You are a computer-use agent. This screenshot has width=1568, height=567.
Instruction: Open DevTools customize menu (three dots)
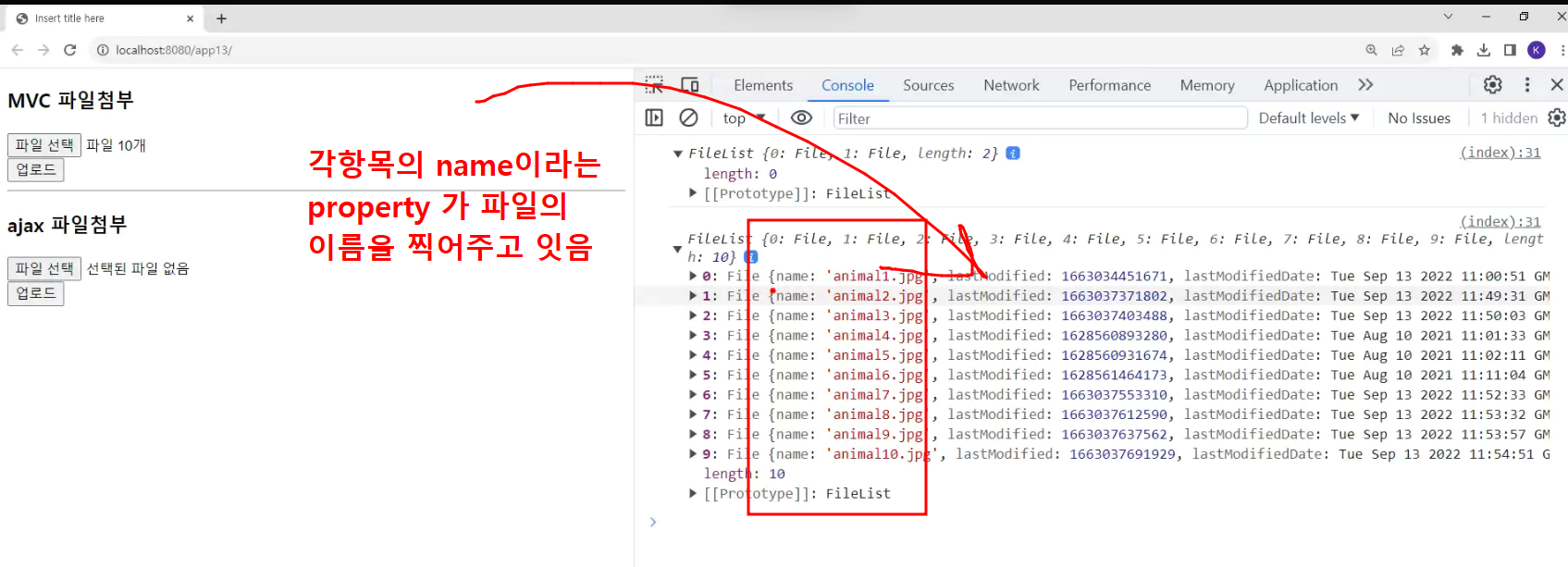[x=1527, y=85]
